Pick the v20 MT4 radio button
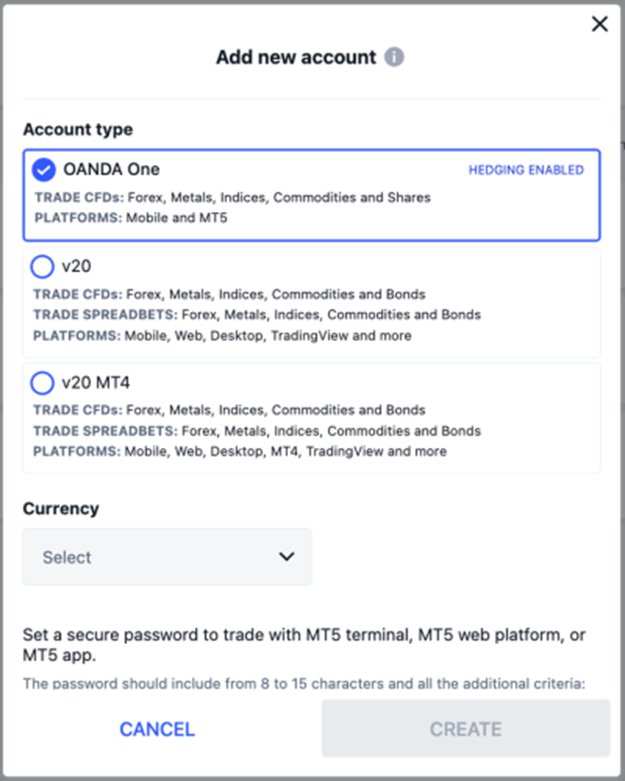Viewport: 625px width, 781px height. (x=42, y=383)
